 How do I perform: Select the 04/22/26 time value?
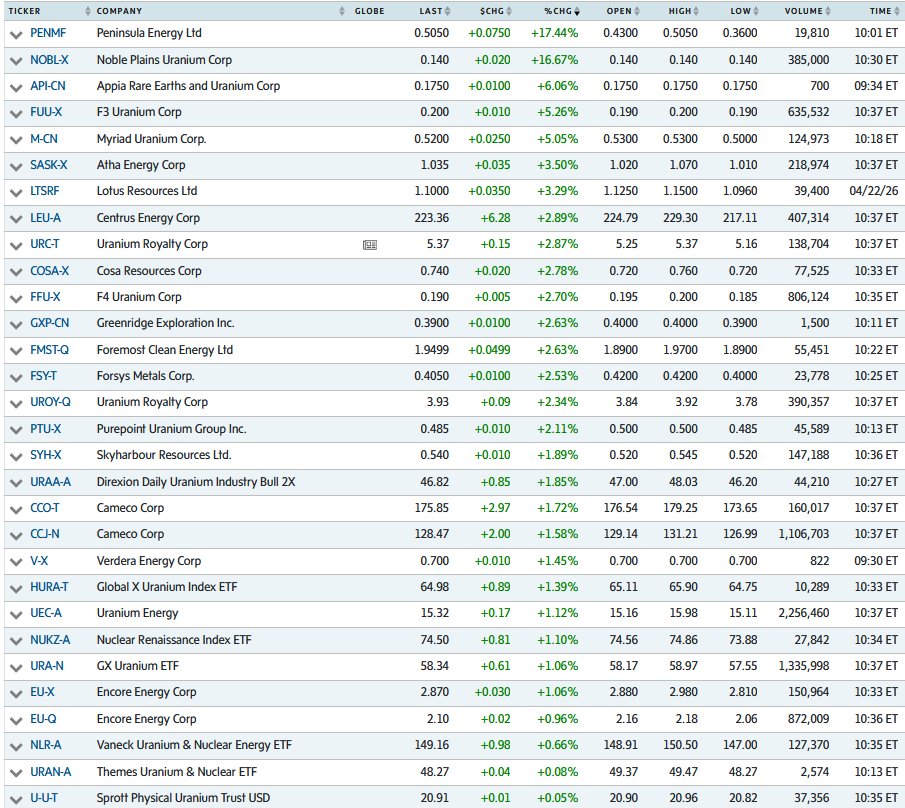click(x=874, y=191)
